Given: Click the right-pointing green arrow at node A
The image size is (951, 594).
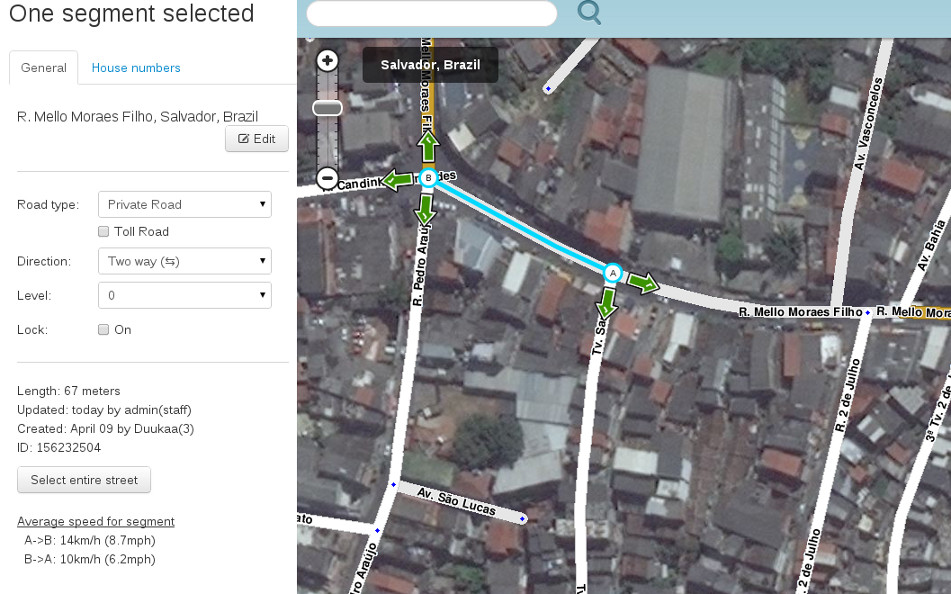Looking at the screenshot, I should click(643, 283).
